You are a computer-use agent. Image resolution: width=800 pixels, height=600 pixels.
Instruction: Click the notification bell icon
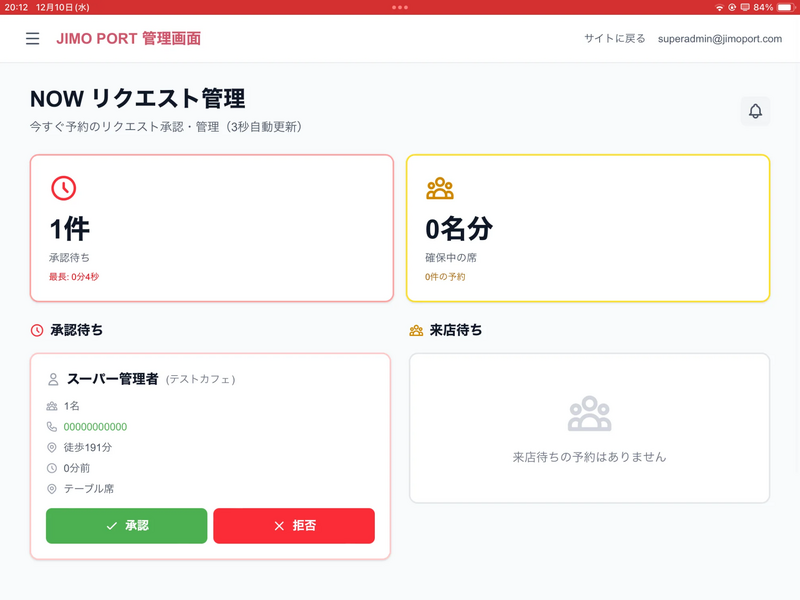[755, 111]
